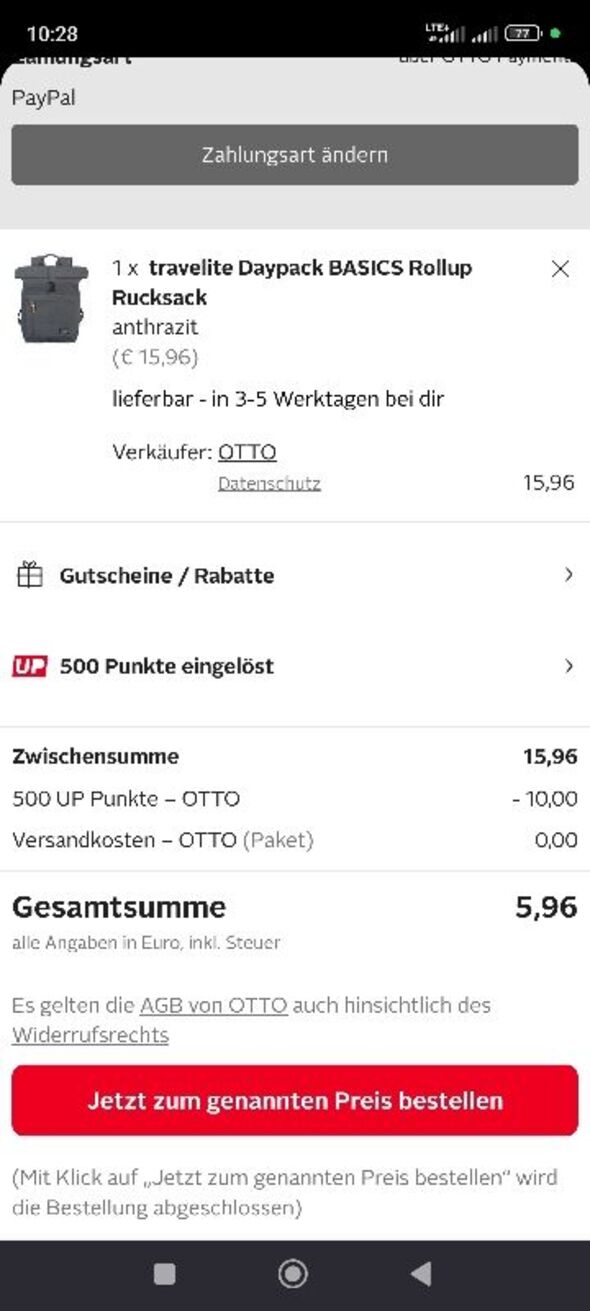Tap the Zahlungsart ändern button
This screenshot has width=590, height=1311.
[x=295, y=155]
